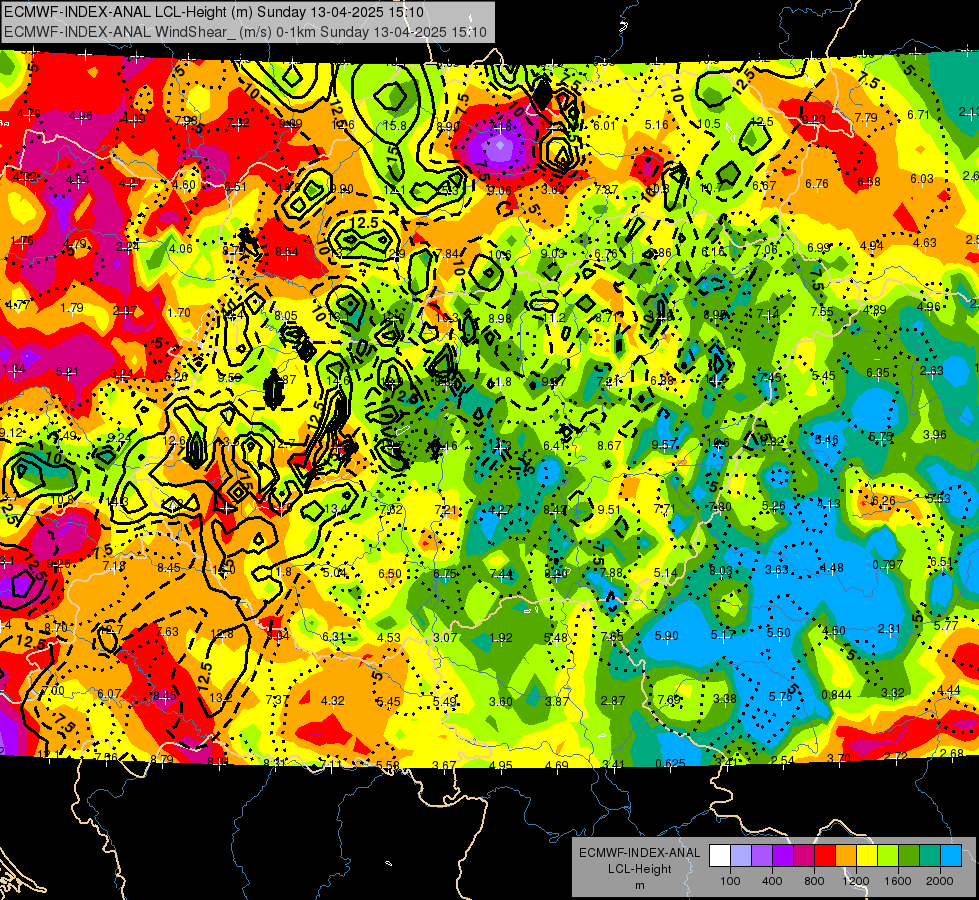Click the LCL-Height label in the legend
The height and width of the screenshot is (900, 979).
click(x=640, y=869)
